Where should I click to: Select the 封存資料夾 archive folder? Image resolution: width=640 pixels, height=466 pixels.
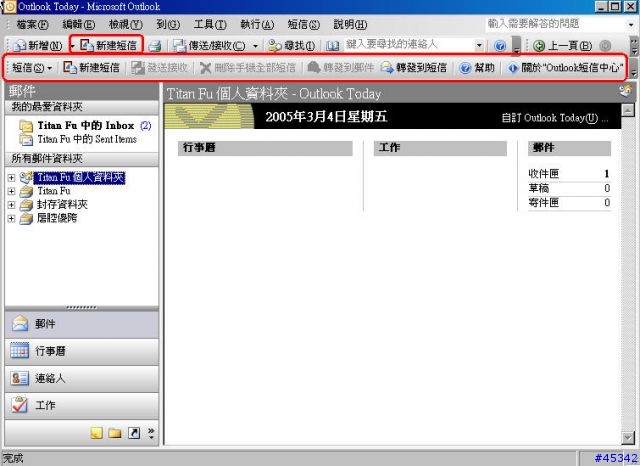tap(62, 204)
